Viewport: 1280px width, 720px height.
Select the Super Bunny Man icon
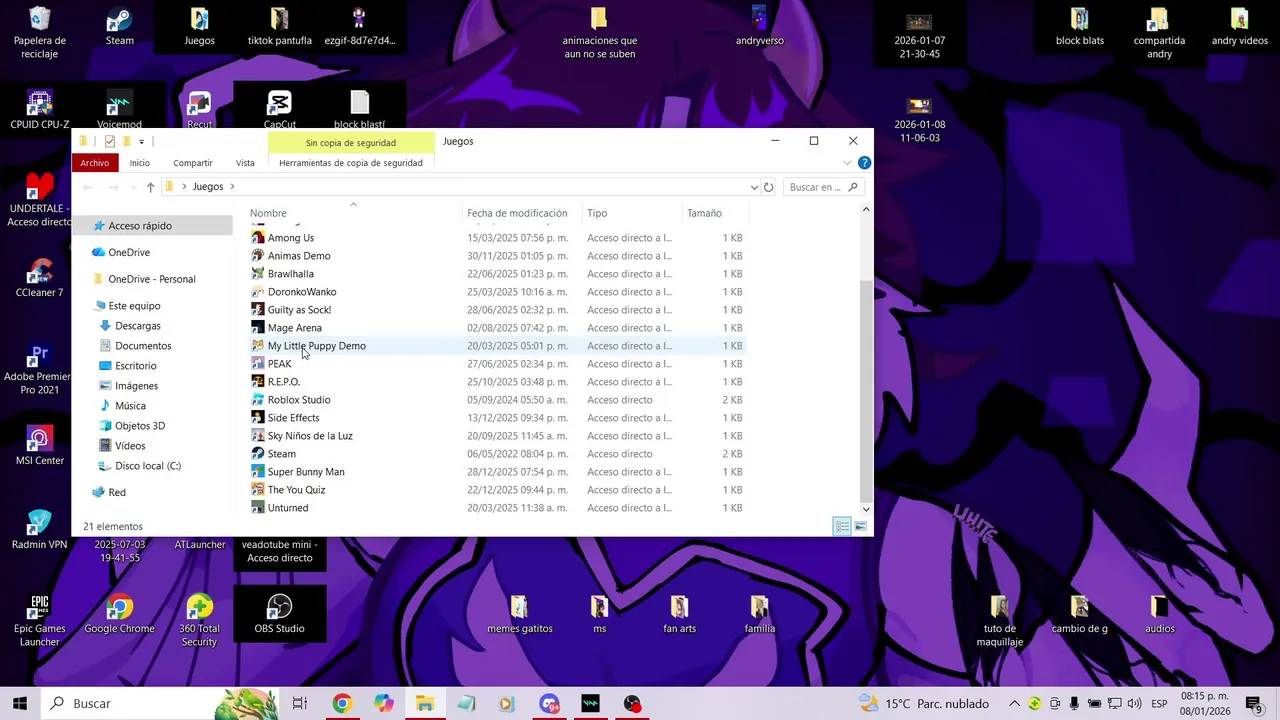click(x=258, y=472)
